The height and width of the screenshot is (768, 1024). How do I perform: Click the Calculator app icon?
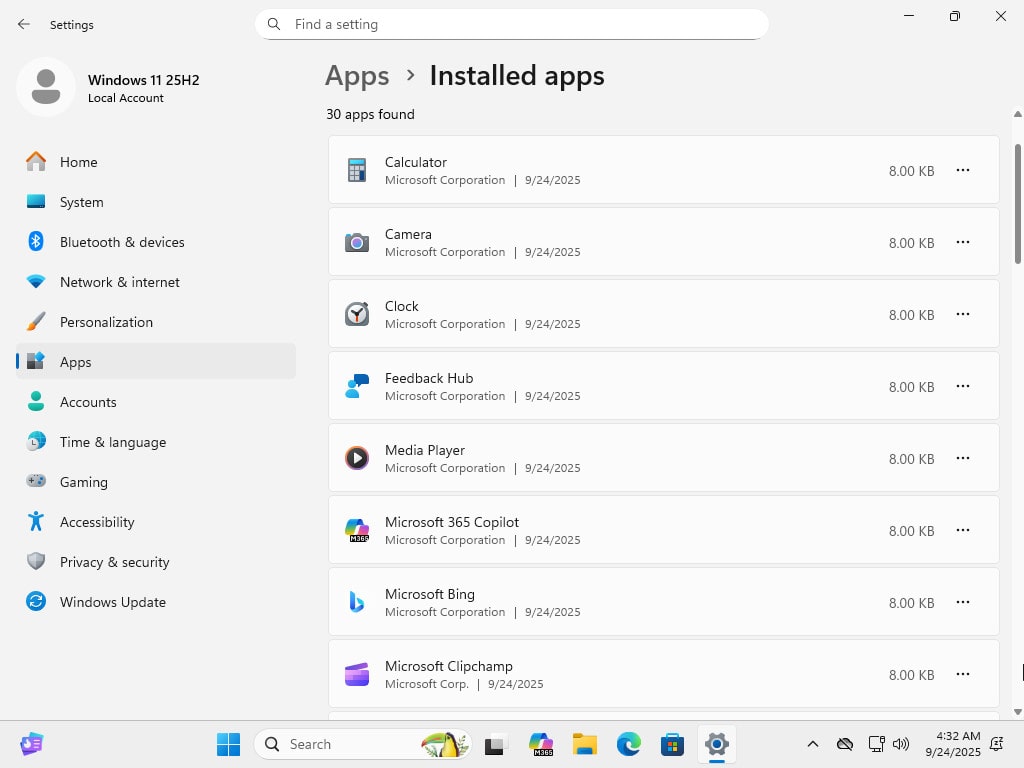click(357, 171)
